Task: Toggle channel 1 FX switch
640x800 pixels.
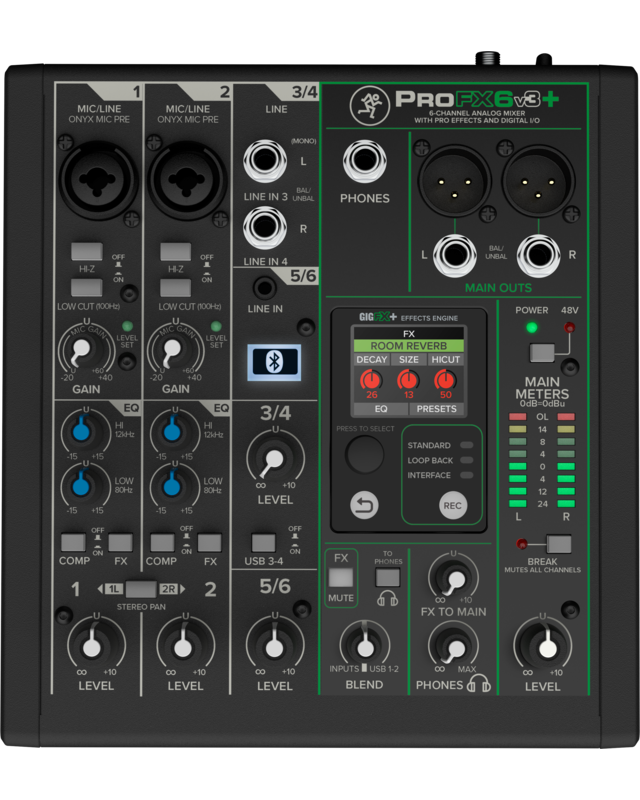Action: pyautogui.click(x=120, y=542)
